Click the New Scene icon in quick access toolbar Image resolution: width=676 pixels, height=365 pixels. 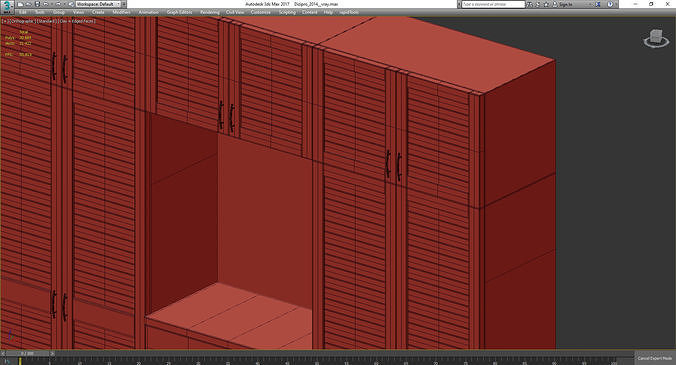(x=20, y=4)
